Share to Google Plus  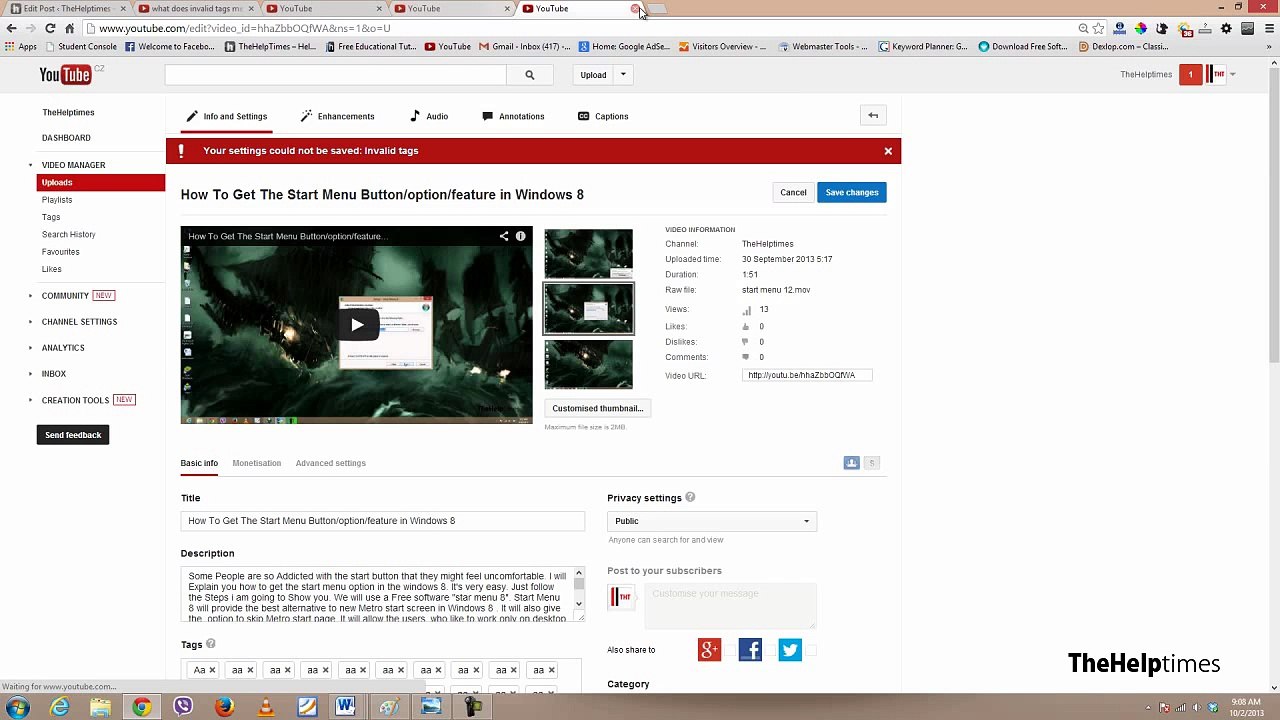[709, 650]
